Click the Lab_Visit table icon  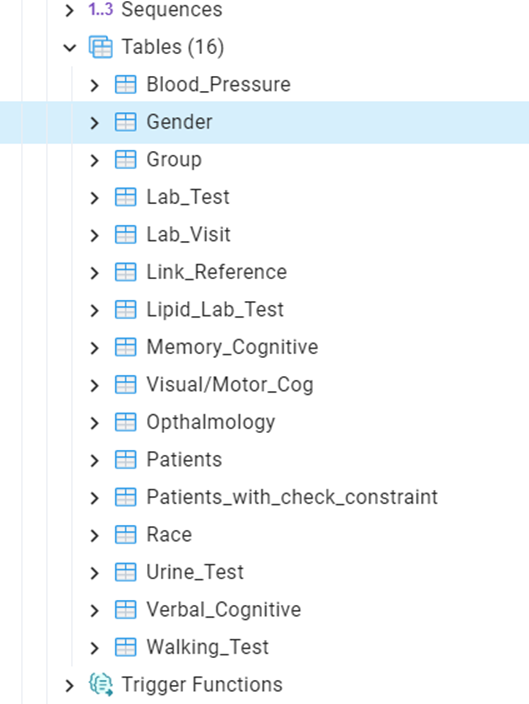coord(125,234)
